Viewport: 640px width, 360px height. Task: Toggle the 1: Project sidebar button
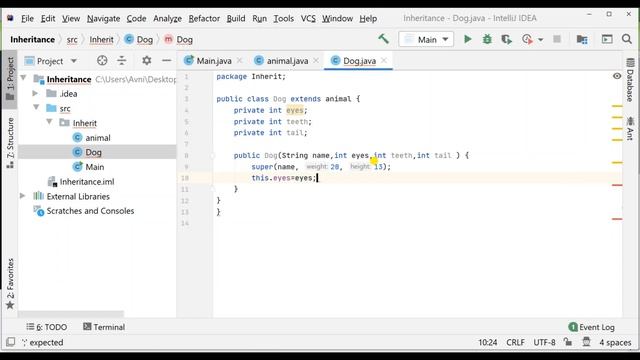10,79
